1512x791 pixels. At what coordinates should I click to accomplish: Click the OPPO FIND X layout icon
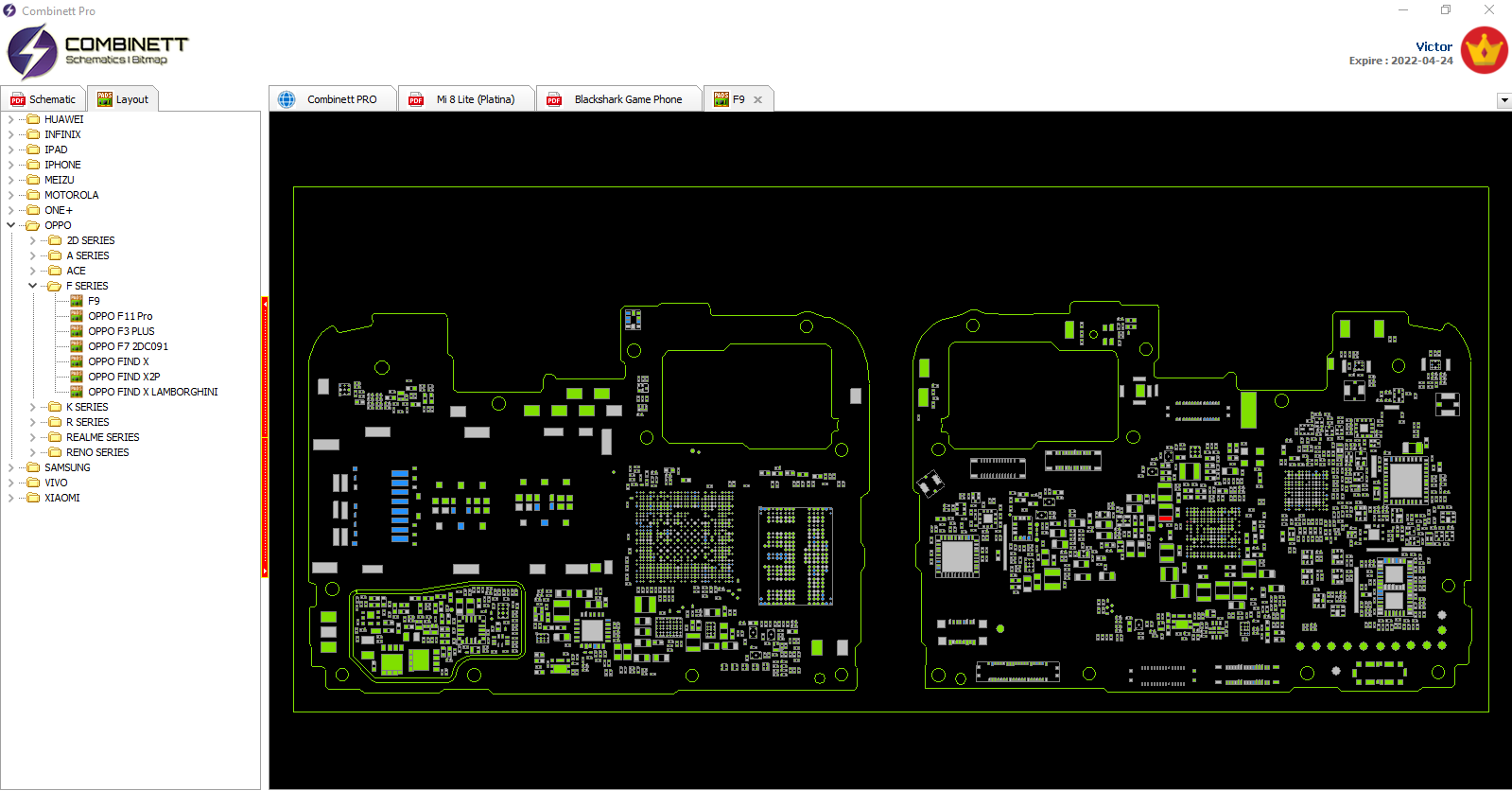pos(77,361)
